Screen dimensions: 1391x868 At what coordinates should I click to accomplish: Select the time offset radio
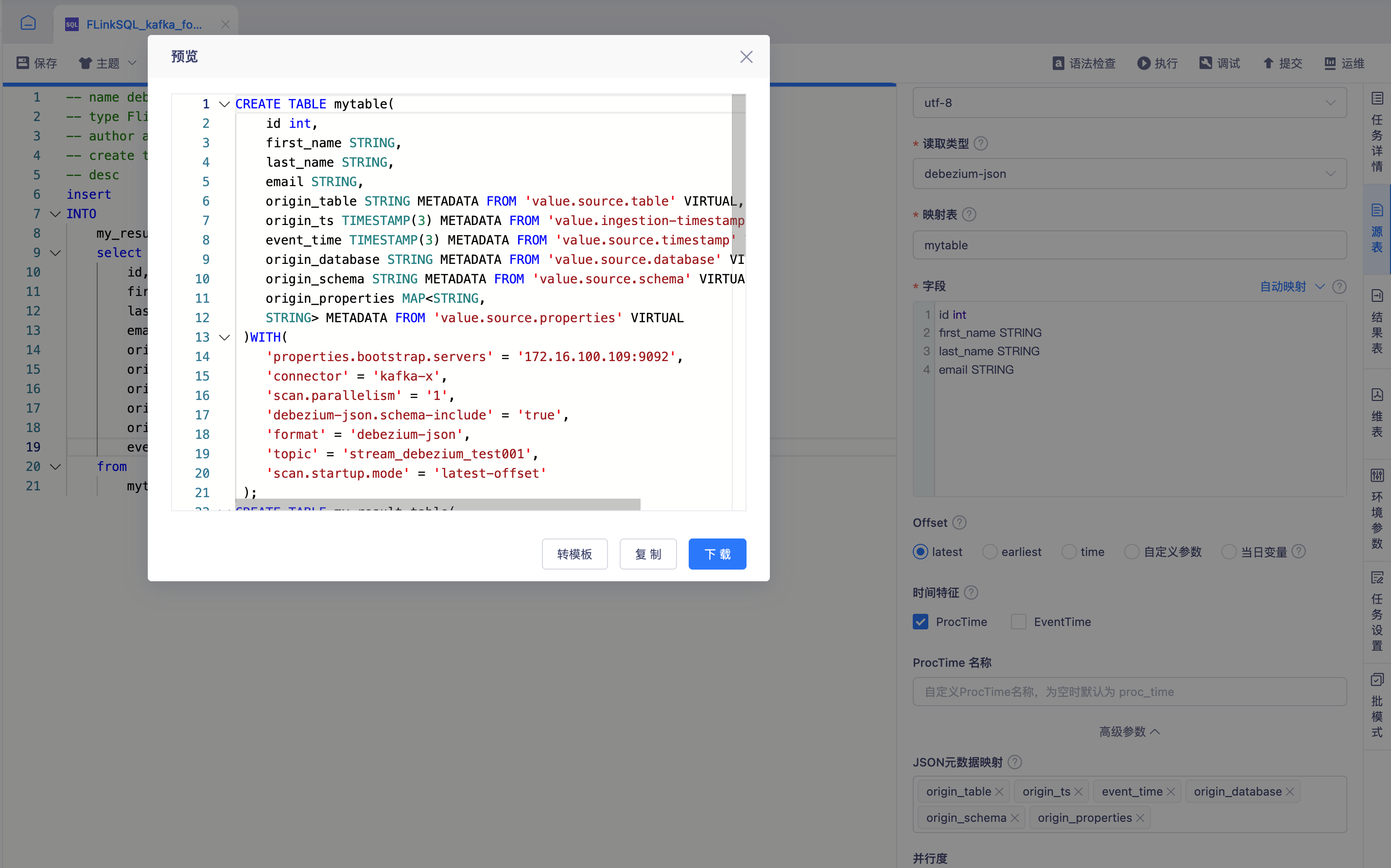[x=1069, y=552]
